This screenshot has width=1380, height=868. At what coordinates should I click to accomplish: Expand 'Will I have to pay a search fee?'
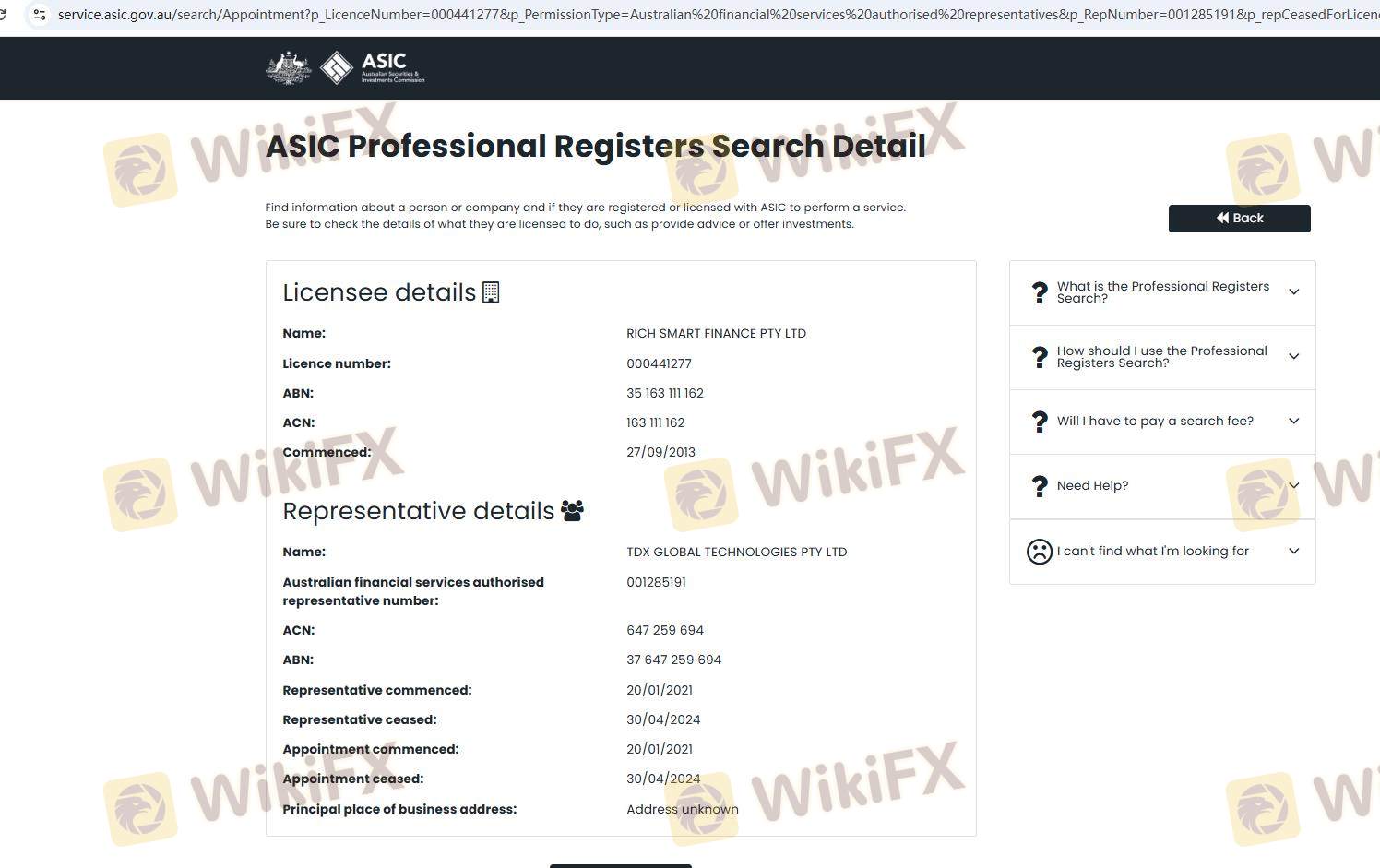point(1162,422)
